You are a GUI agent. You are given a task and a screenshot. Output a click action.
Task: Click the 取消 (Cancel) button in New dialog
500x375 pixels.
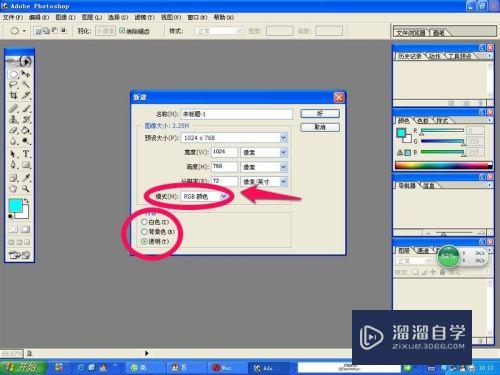(x=320, y=127)
